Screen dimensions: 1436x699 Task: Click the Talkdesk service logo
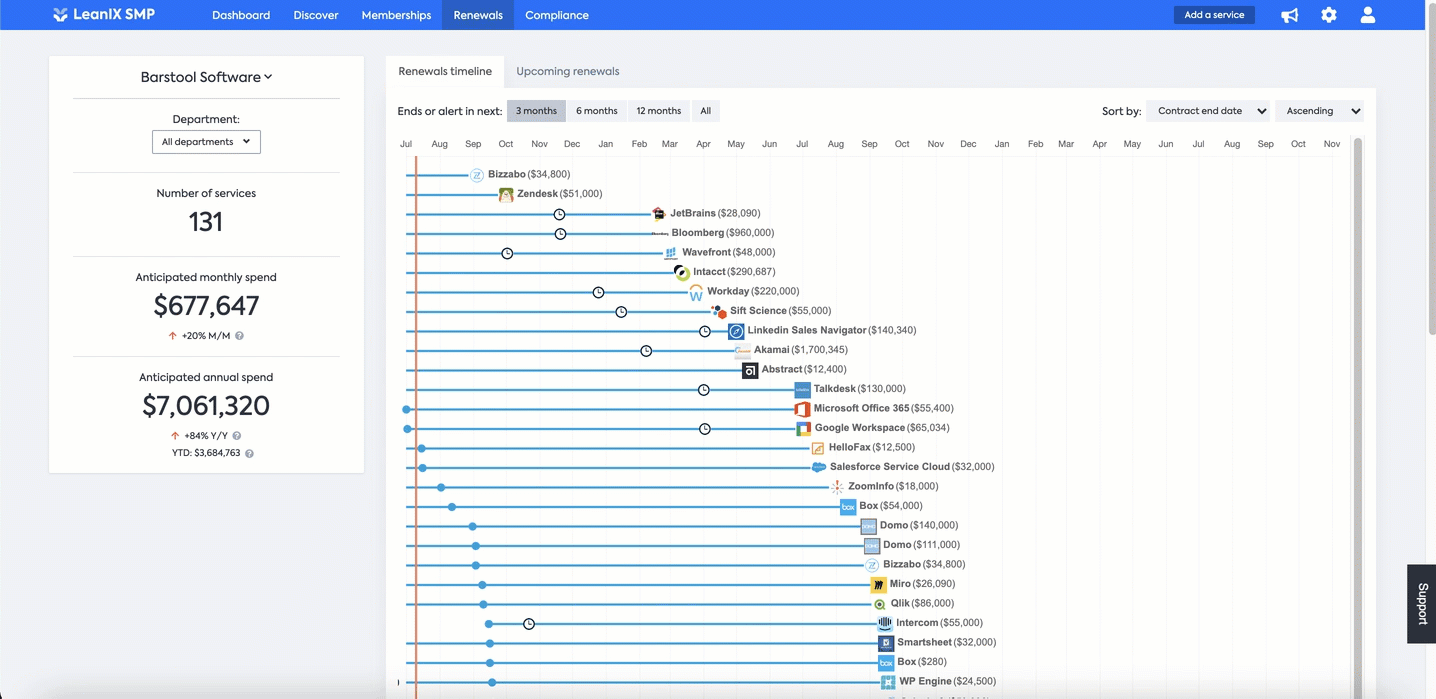coord(802,389)
